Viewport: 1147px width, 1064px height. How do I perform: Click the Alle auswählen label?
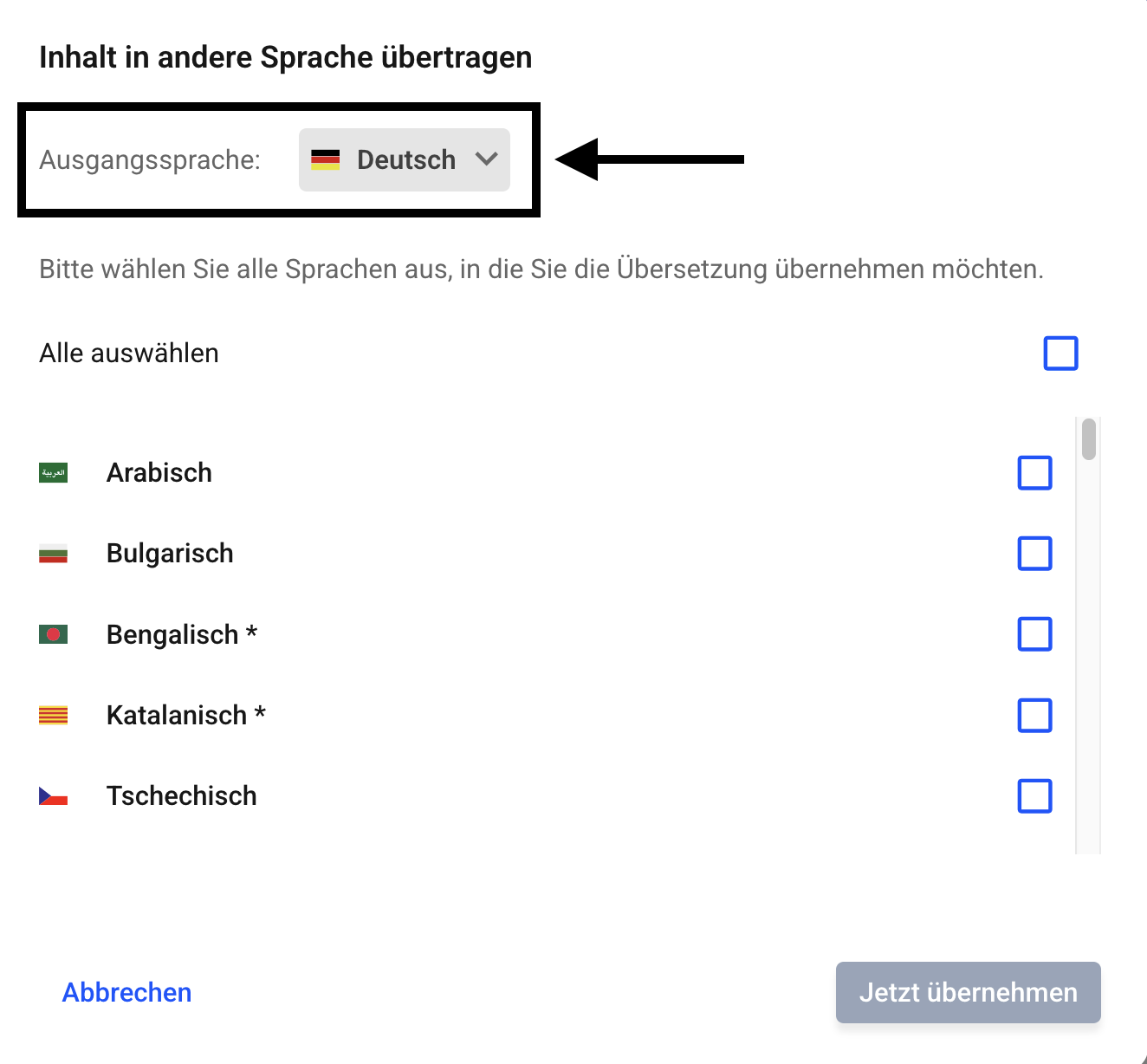pyautogui.click(x=129, y=354)
